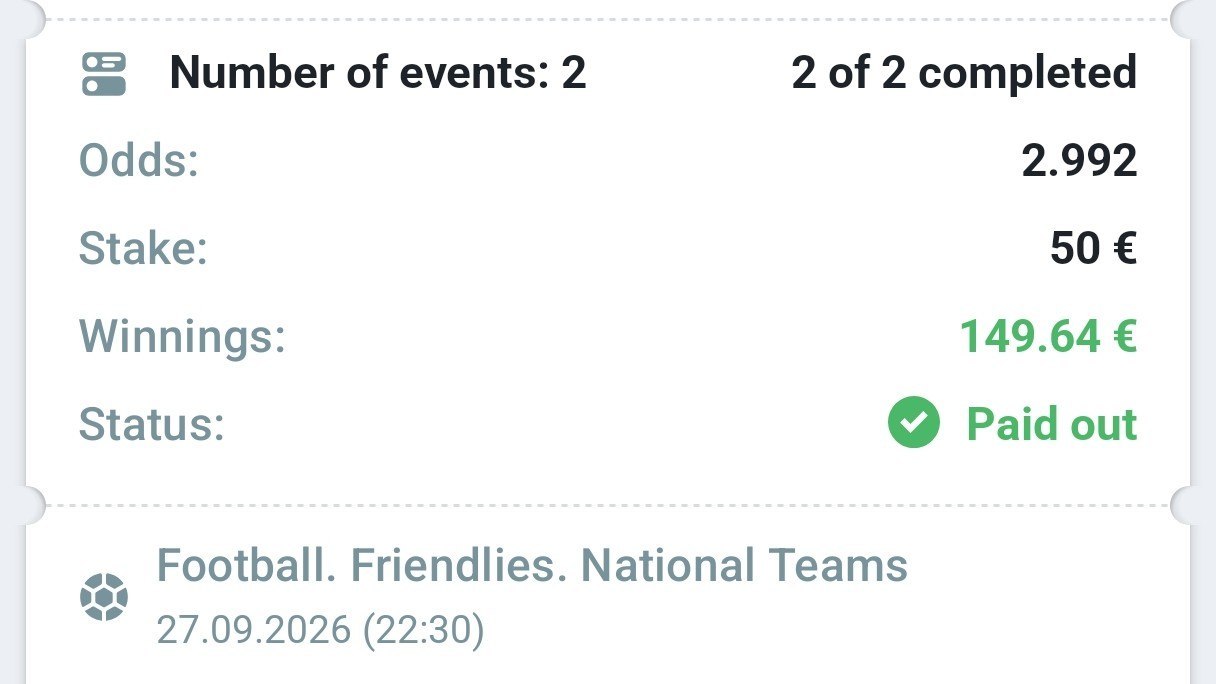1216x684 pixels.
Task: Tap the Winnings label
Action: (183, 336)
